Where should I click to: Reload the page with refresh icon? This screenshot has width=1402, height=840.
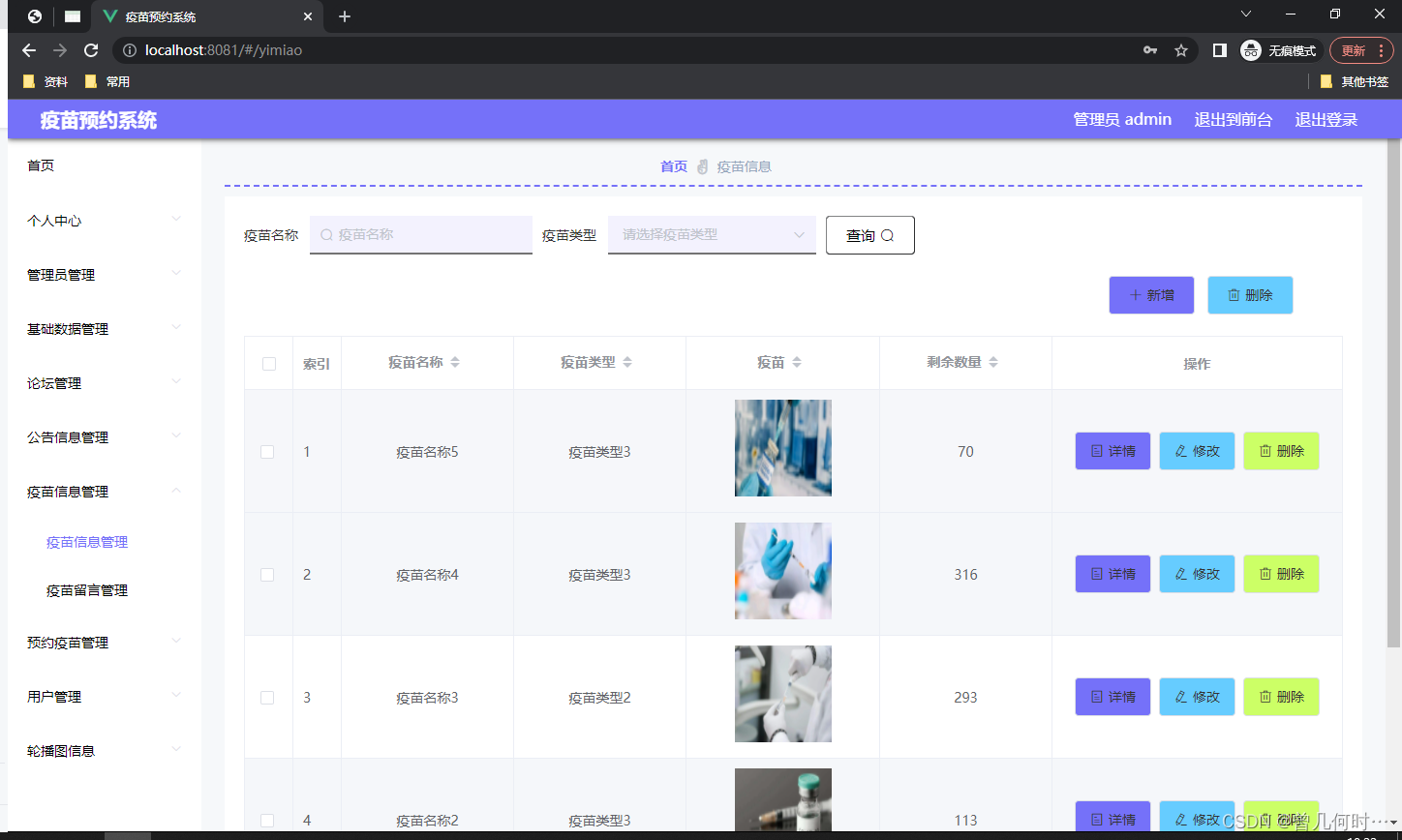[91, 50]
